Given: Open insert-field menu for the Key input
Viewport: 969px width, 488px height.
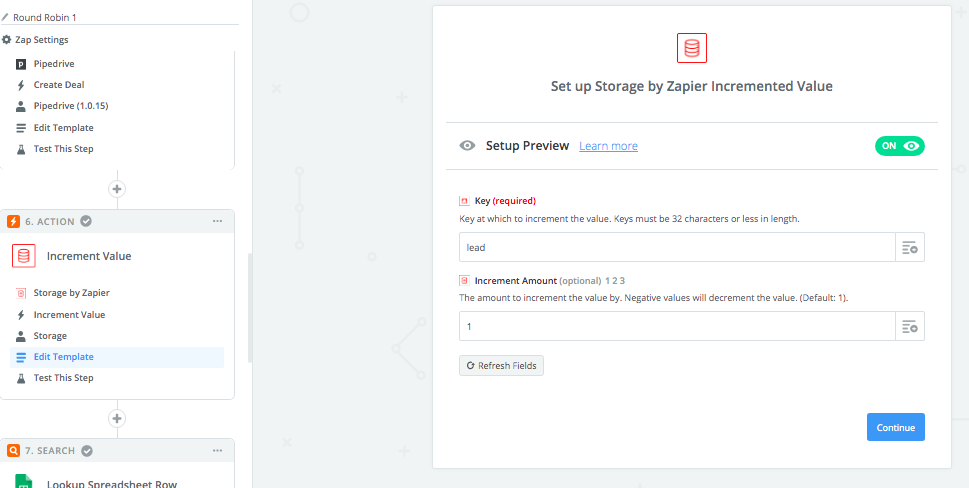Looking at the screenshot, I should [910, 248].
